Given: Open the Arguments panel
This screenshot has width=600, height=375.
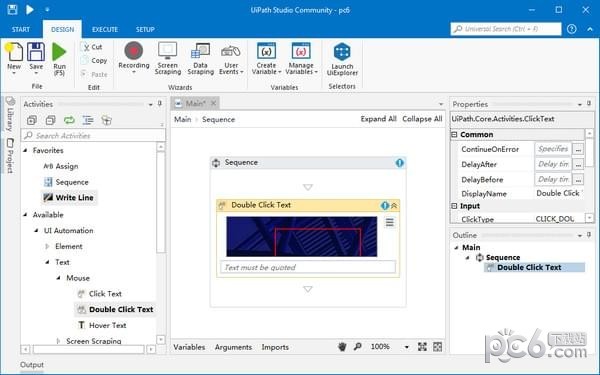Looking at the screenshot, I should (233, 347).
